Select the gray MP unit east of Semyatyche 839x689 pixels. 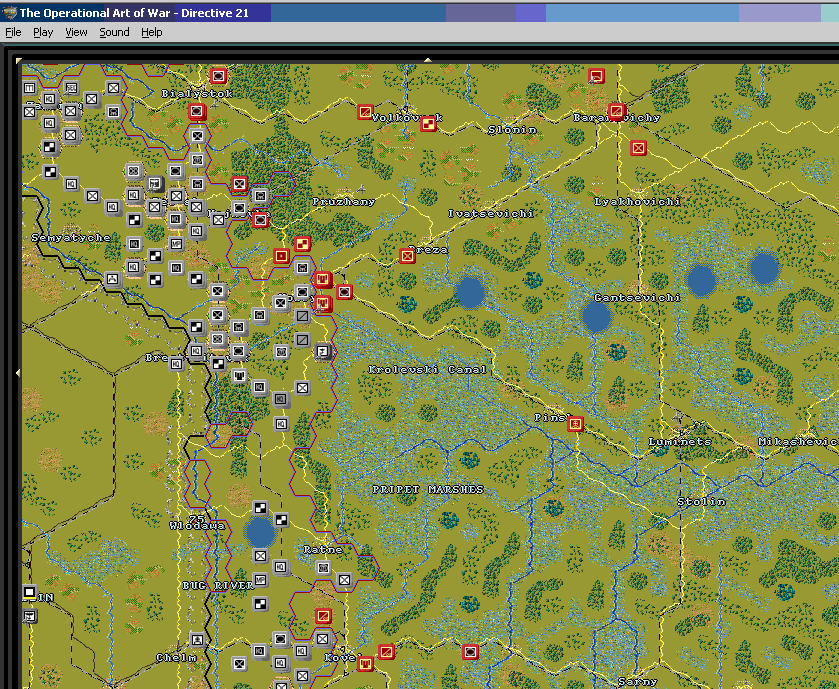(x=176, y=244)
